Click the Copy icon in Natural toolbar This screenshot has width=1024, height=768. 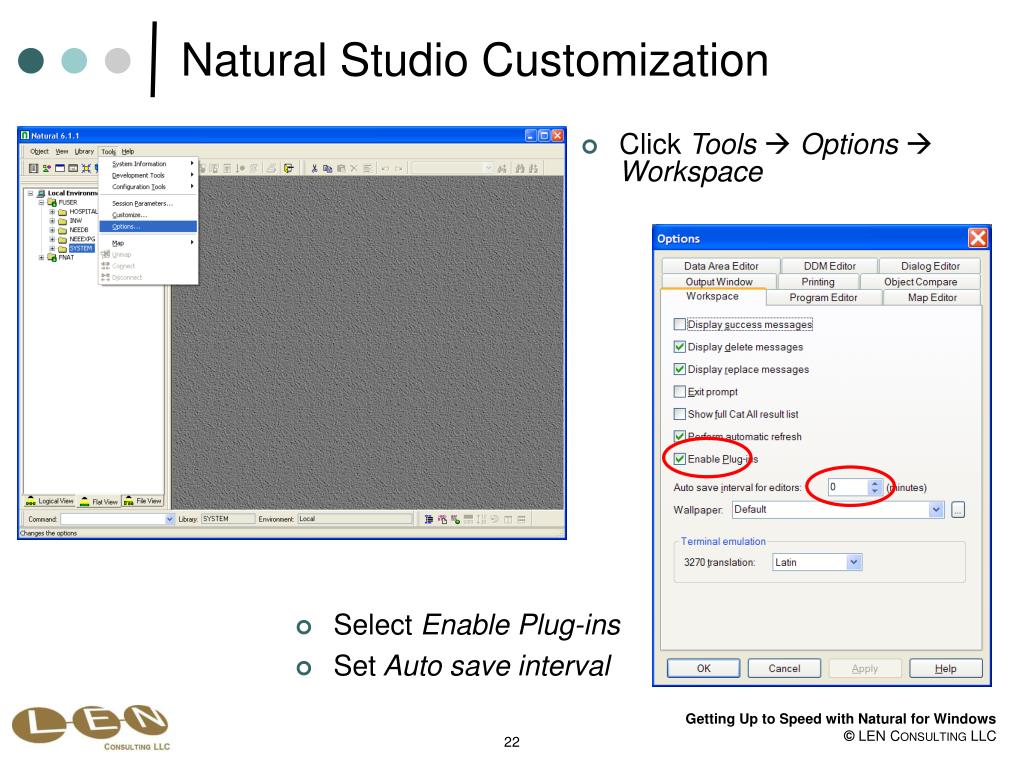pos(327,168)
